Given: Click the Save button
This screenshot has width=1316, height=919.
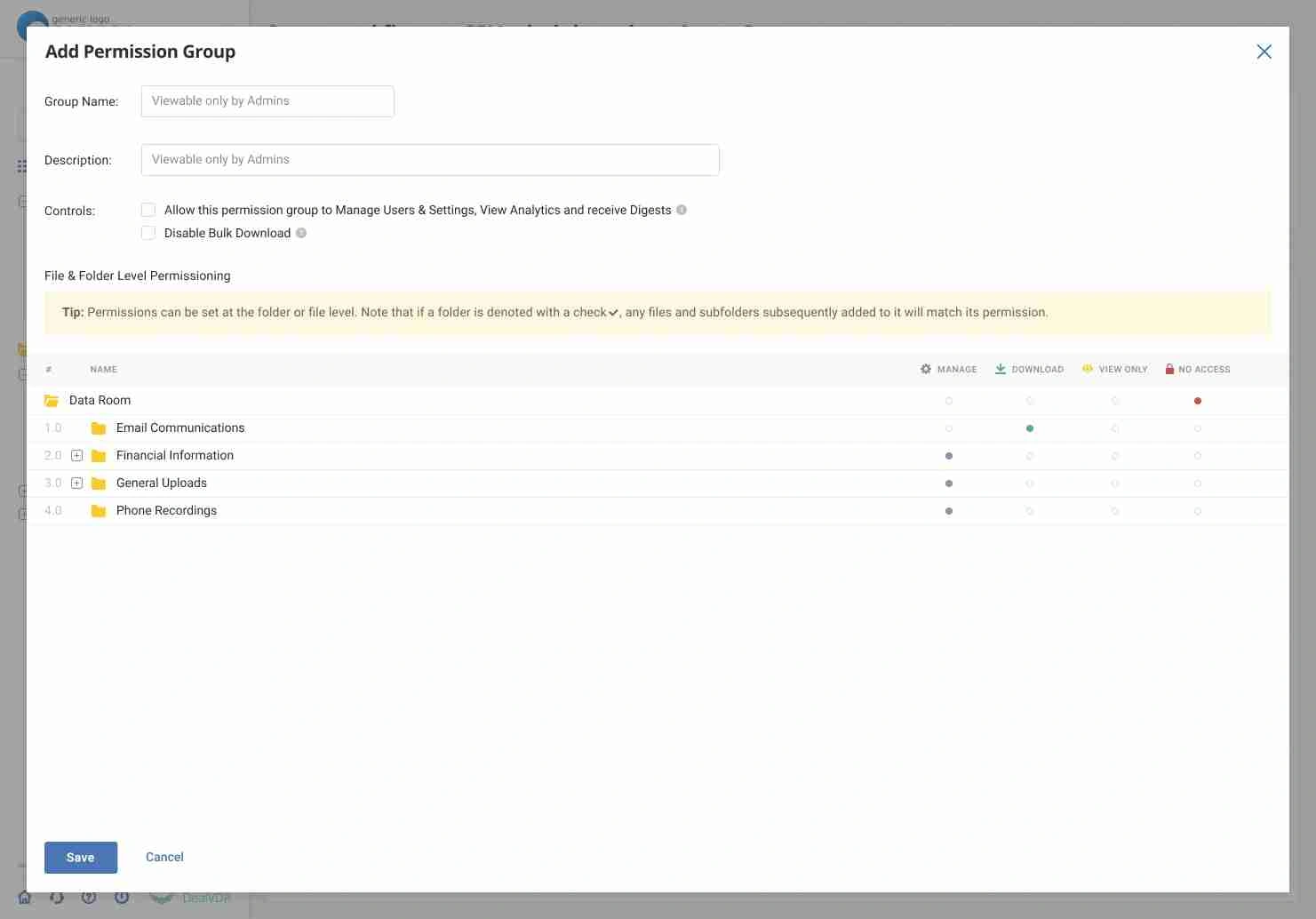Looking at the screenshot, I should coord(81,857).
